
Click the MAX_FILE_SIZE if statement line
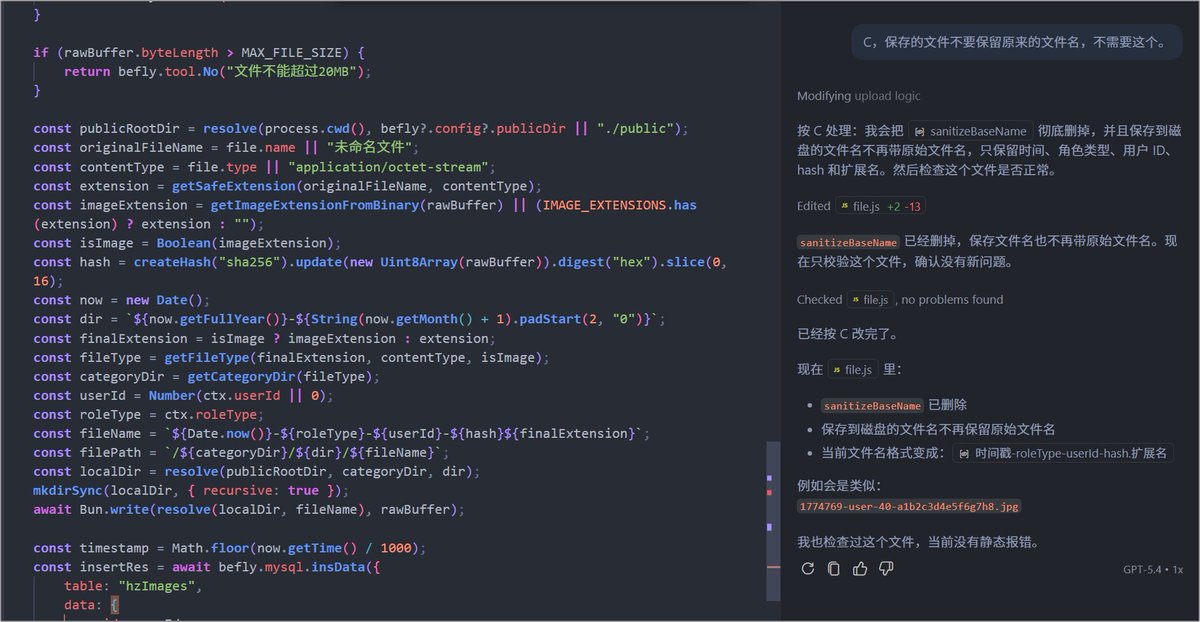(199, 52)
